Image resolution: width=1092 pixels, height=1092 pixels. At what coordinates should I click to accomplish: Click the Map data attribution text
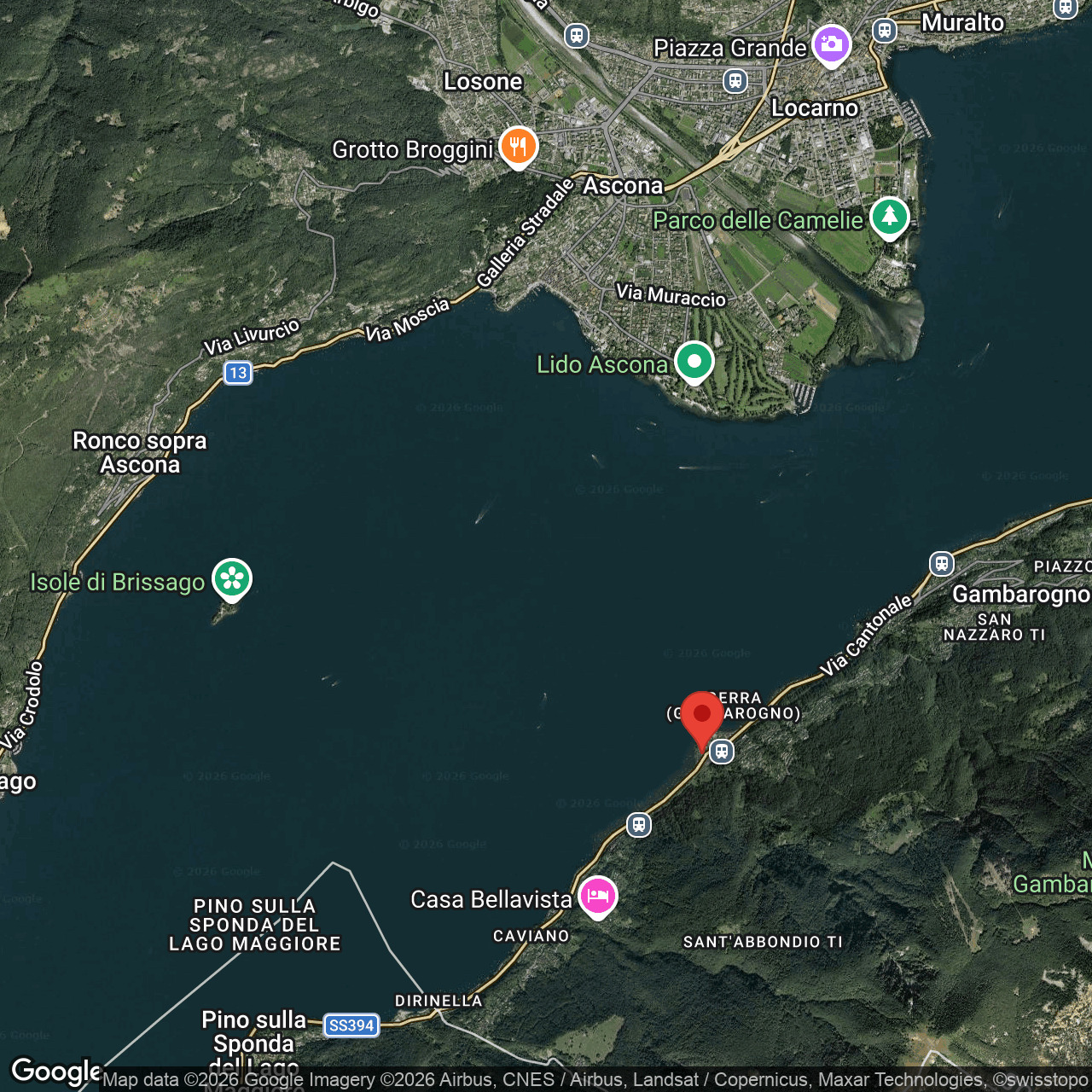point(595,1080)
